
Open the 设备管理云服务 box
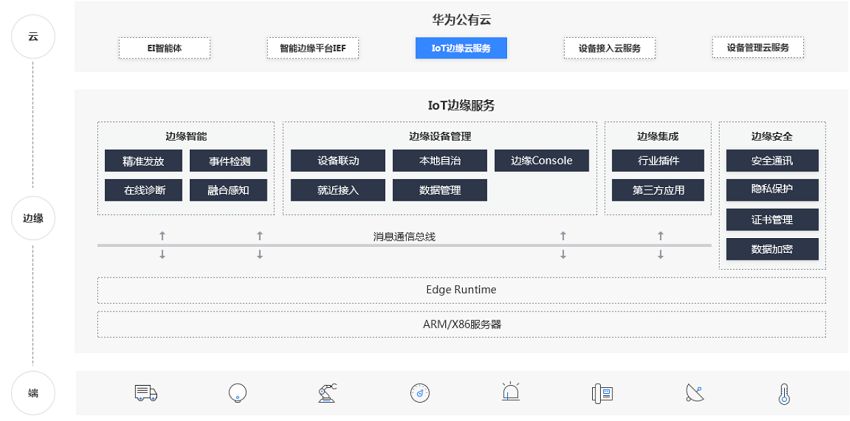click(758, 47)
